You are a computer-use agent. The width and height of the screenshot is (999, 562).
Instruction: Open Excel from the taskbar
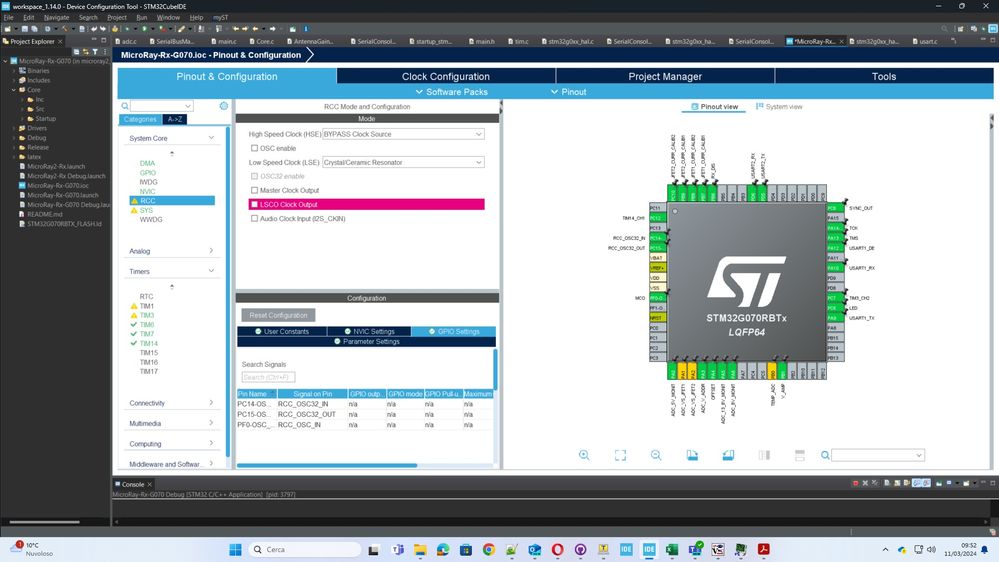click(x=672, y=549)
